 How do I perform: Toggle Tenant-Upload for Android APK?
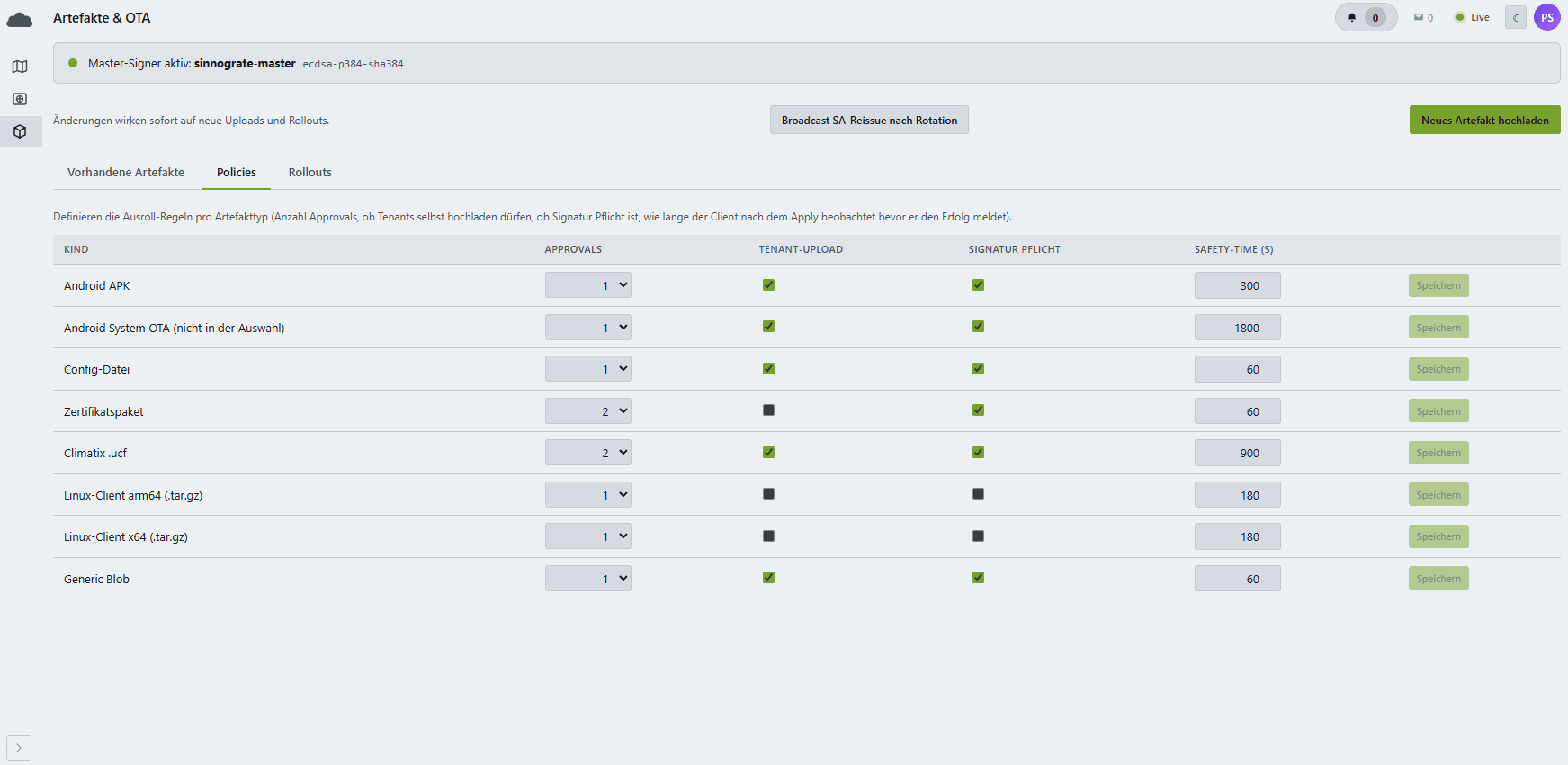[768, 284]
